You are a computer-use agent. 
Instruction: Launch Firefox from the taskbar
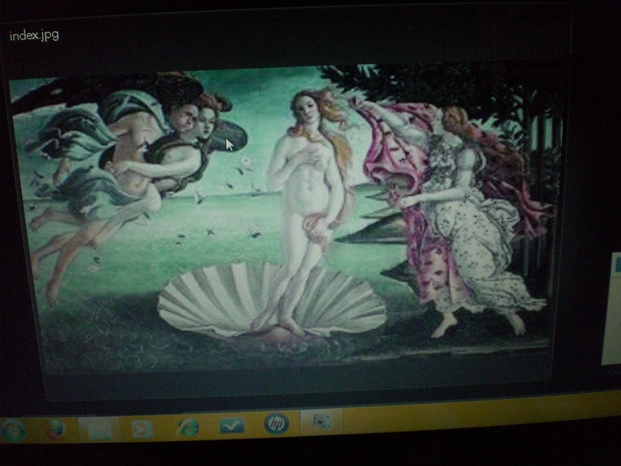55,430
